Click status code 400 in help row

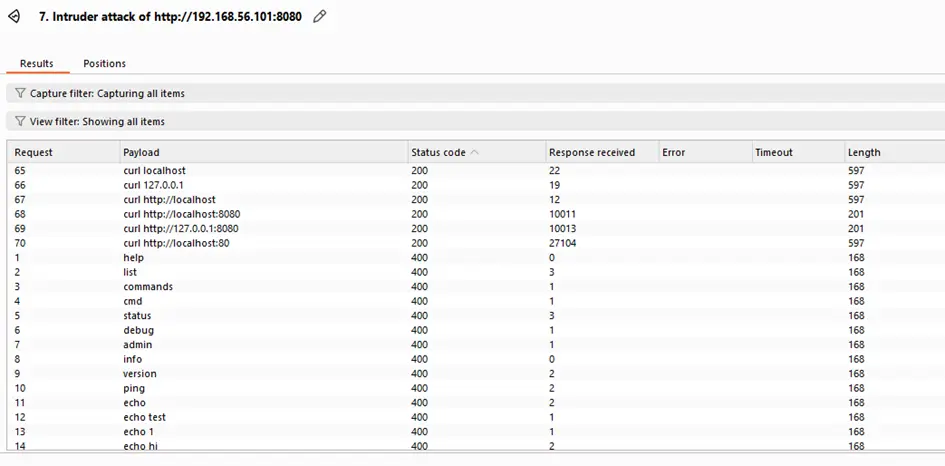tap(419, 257)
